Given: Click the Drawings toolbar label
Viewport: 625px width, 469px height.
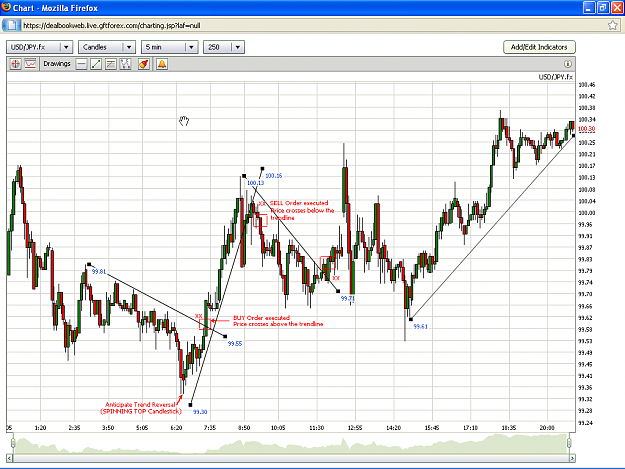Looking at the screenshot, I should coord(57,64).
